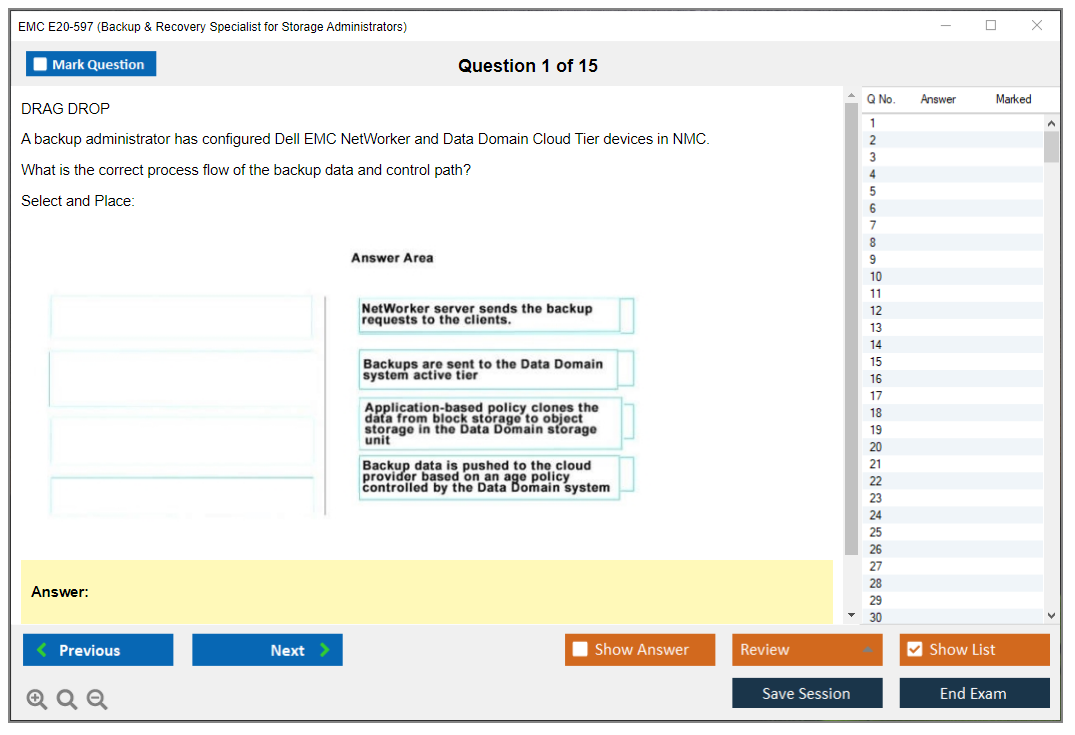Screen dimensions: 1075x735
Task: Click the first empty answer drop slot
Action: 181,318
